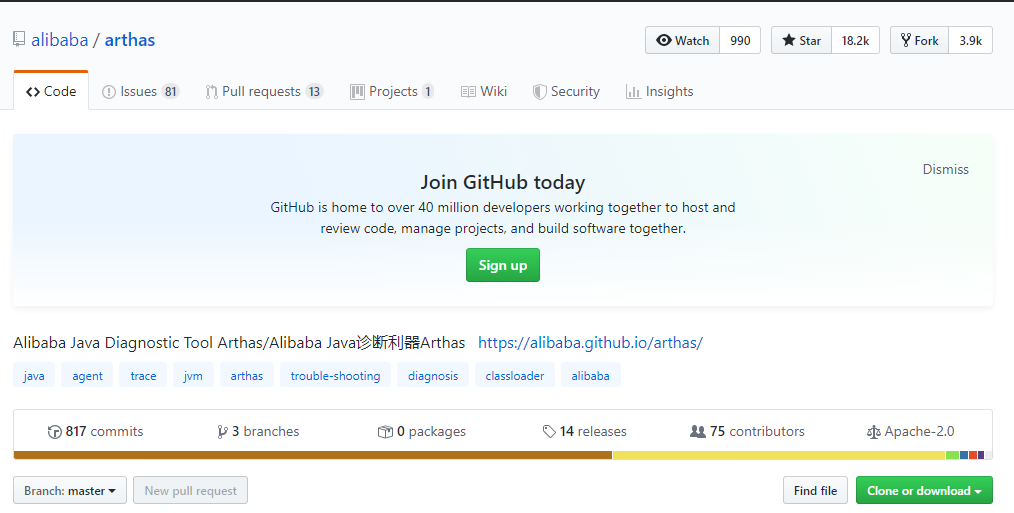
Task: Click the license scales icon
Action: [x=874, y=431]
